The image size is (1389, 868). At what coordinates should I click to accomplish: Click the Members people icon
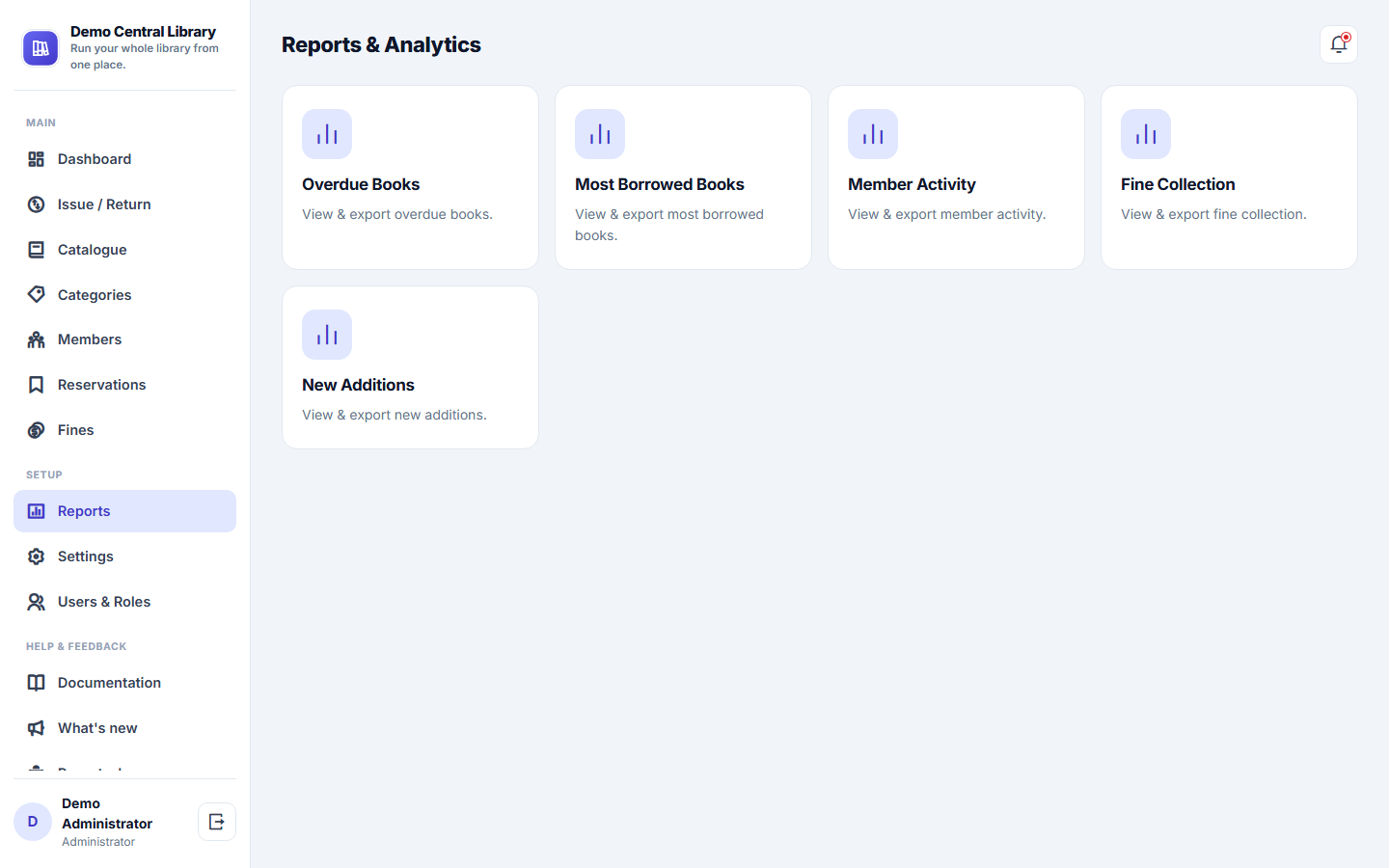tap(36, 339)
